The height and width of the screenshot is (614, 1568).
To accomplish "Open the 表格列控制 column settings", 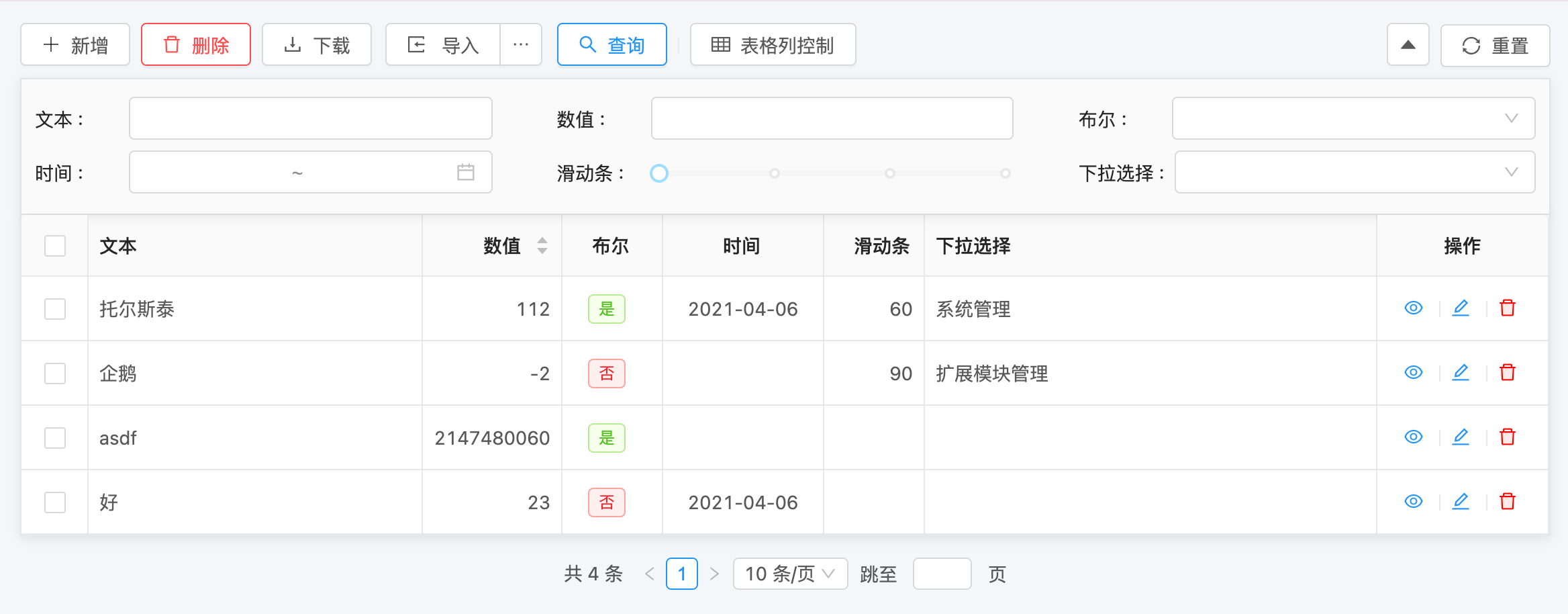I will pos(773,45).
